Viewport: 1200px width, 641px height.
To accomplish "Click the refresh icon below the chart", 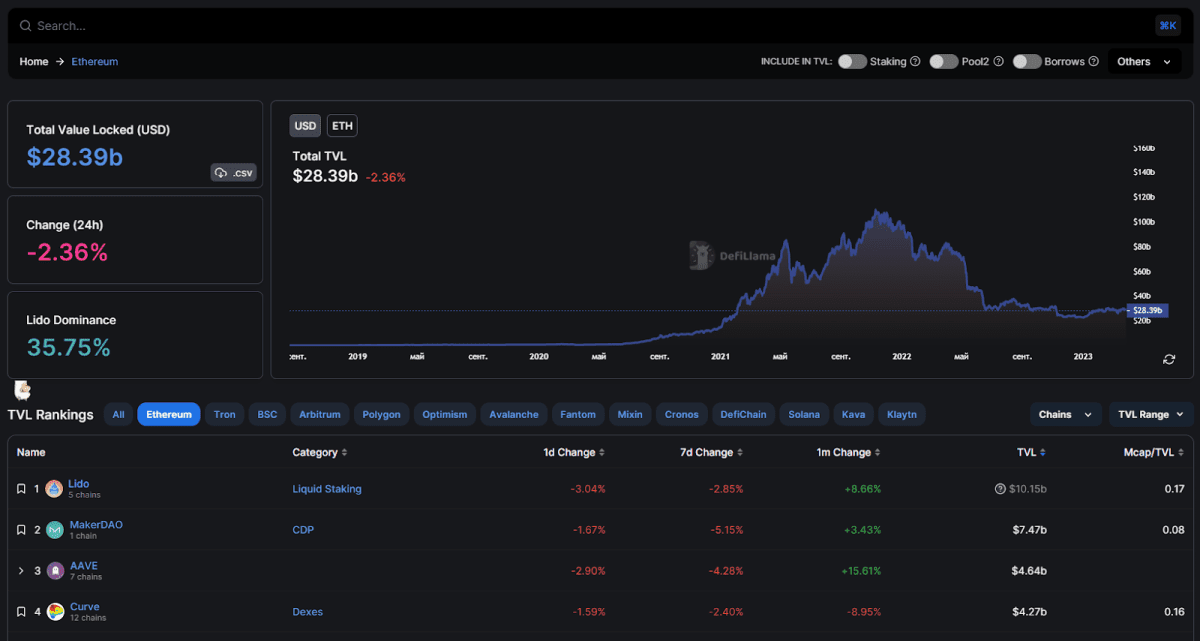I will [1167, 358].
